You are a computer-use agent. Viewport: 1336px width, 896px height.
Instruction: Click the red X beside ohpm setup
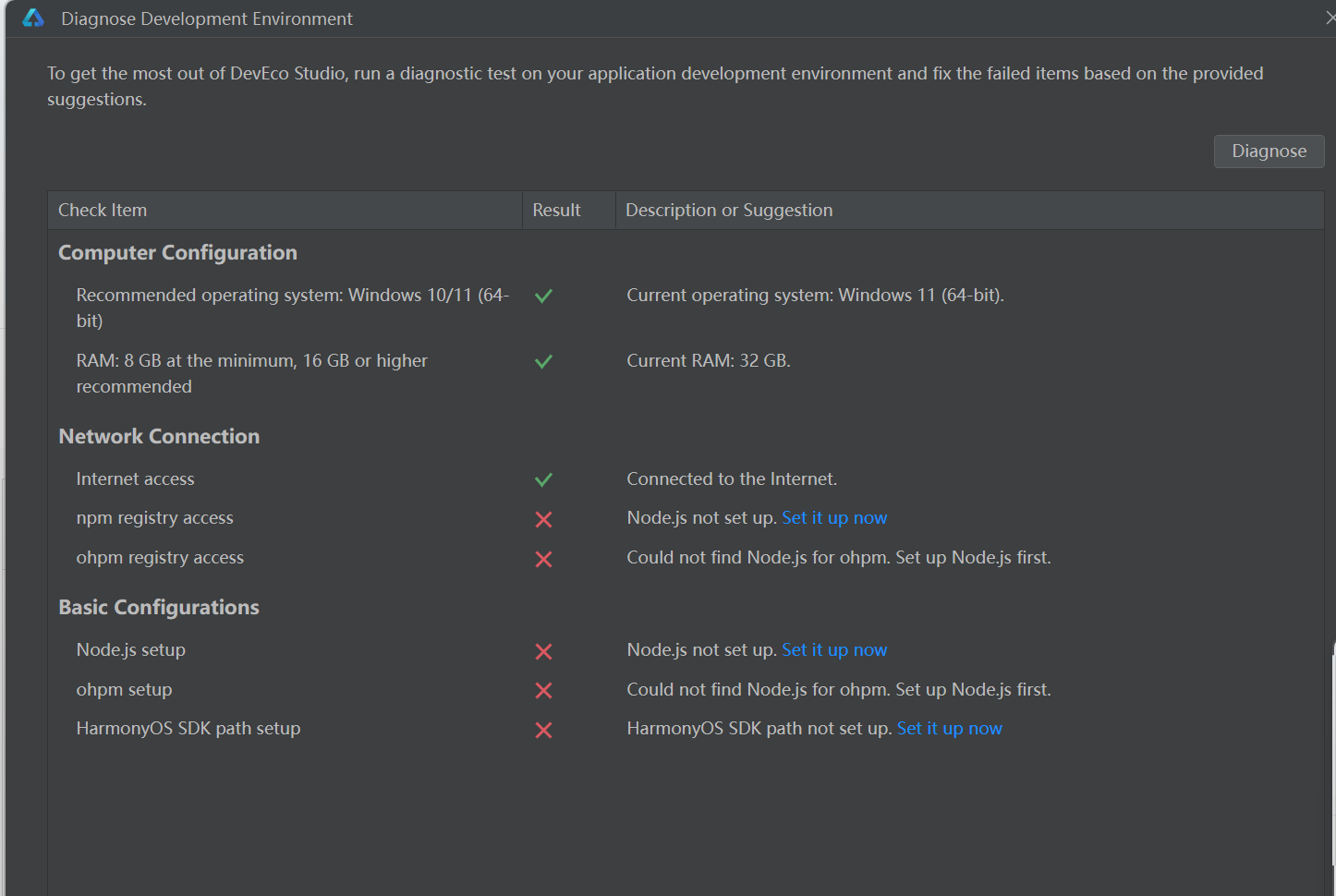tap(543, 690)
